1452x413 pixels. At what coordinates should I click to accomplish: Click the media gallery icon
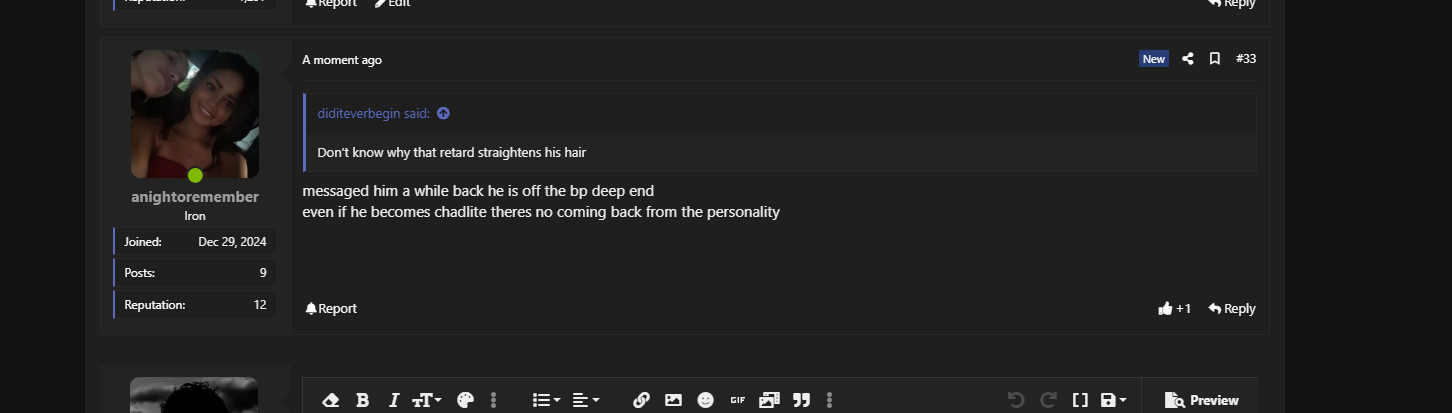[769, 400]
